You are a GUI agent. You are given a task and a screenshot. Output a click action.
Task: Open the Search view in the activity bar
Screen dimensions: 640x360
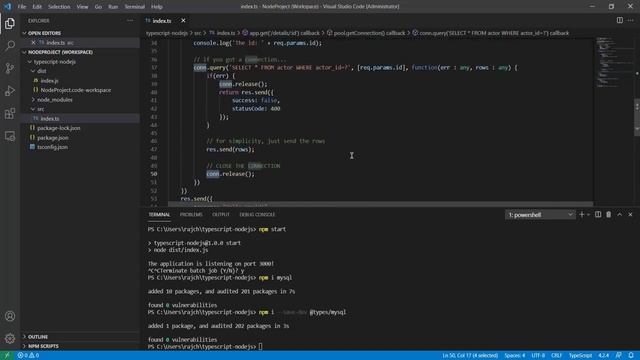(10, 45)
